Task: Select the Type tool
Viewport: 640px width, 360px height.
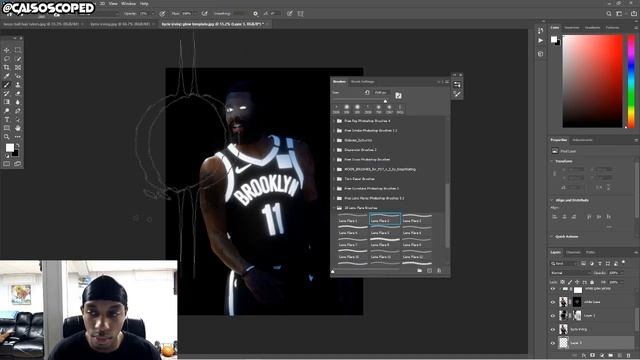Action: pyautogui.click(x=7, y=120)
